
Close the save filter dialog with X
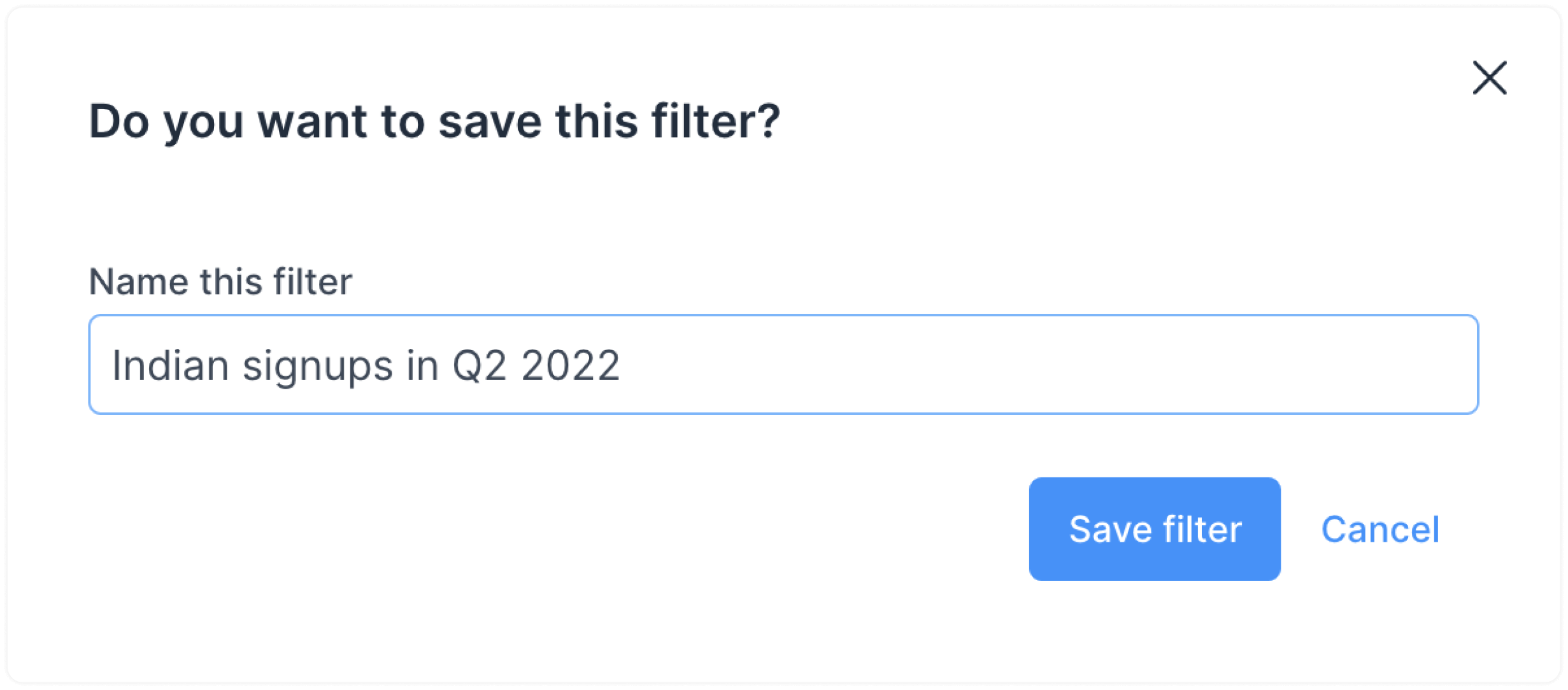tap(1489, 78)
